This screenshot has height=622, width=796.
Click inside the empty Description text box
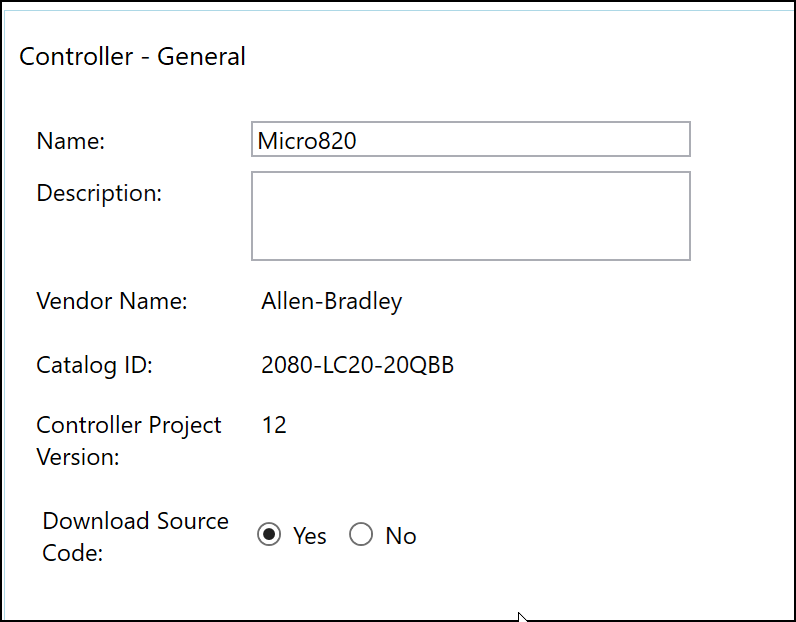point(470,216)
